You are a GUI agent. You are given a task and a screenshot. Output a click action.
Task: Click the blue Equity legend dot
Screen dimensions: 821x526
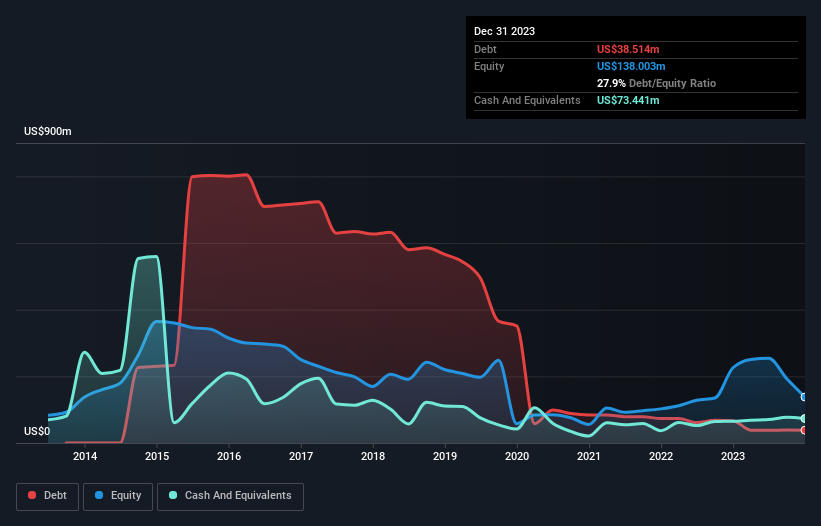pyautogui.click(x=99, y=495)
